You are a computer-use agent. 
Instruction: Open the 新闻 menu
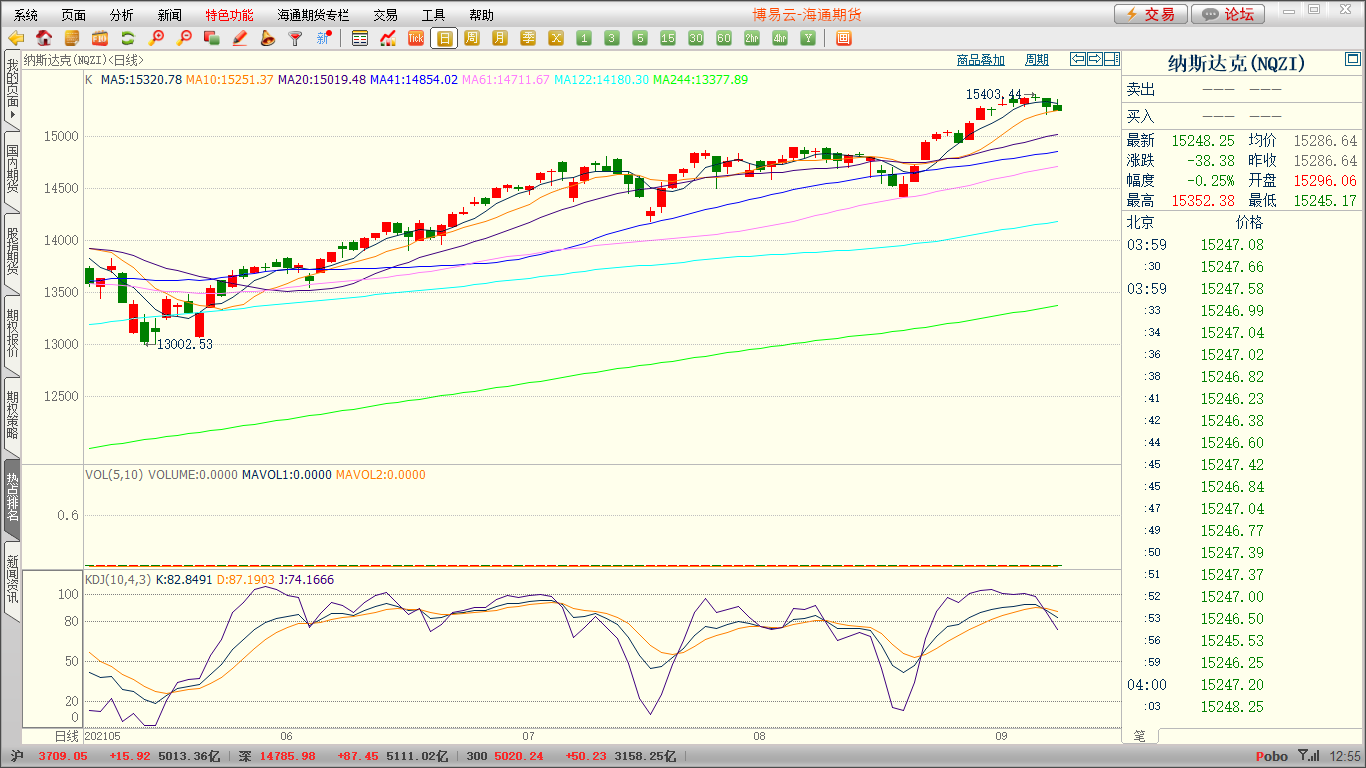[170, 15]
